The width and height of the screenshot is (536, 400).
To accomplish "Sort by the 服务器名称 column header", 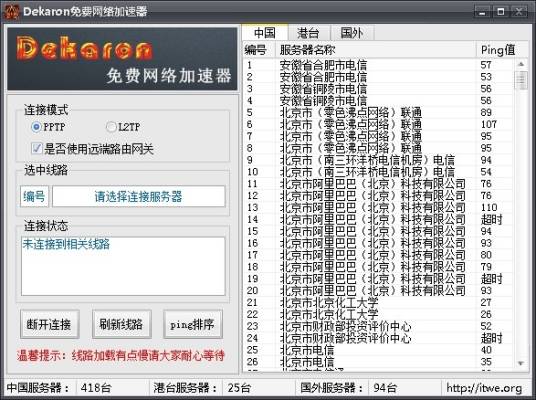I will point(376,50).
